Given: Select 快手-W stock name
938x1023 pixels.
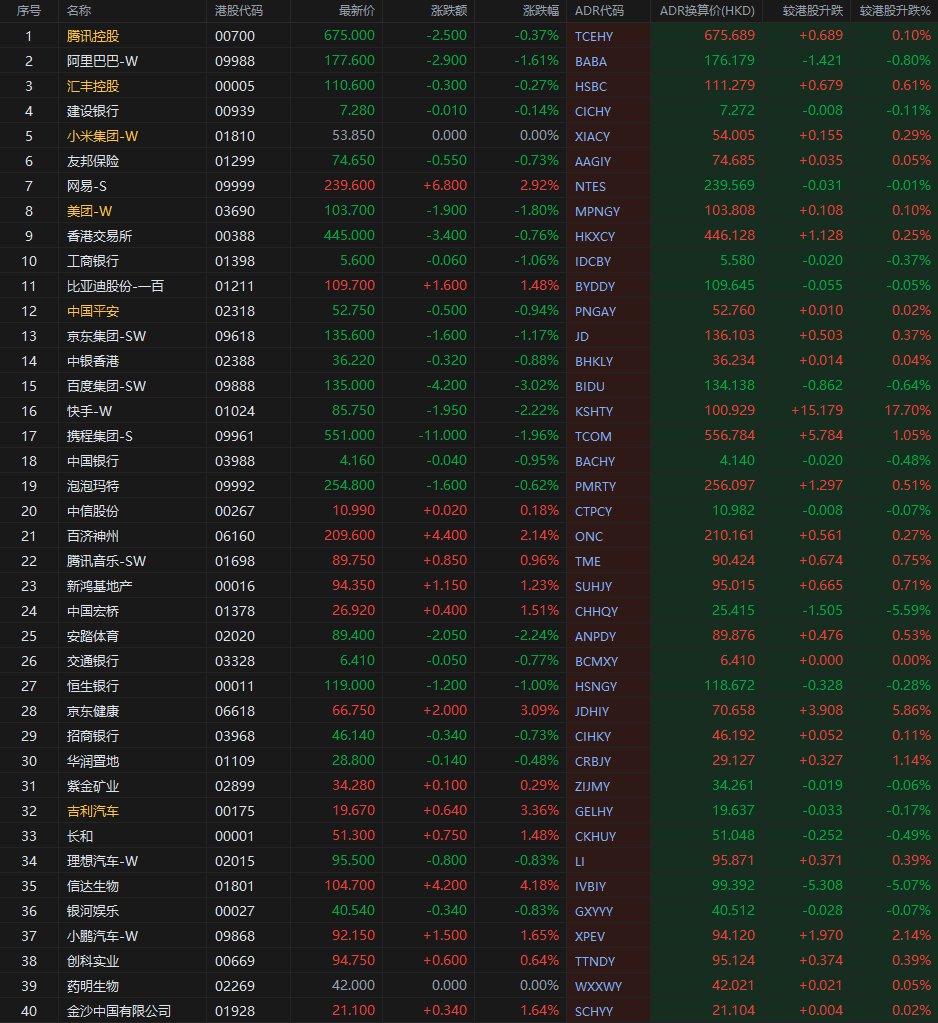Looking at the screenshot, I should [89, 412].
